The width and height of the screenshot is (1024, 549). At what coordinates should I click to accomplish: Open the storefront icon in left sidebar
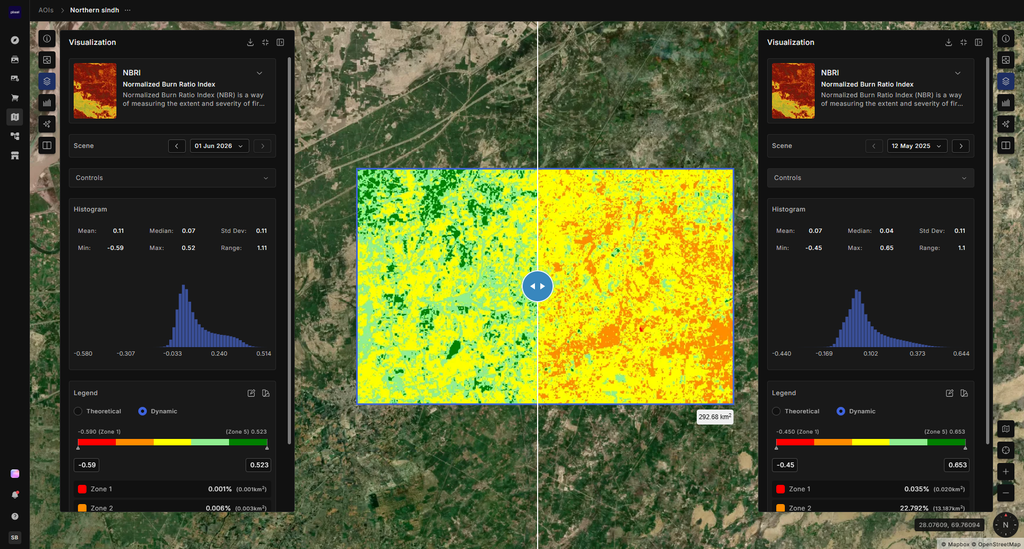[14, 155]
